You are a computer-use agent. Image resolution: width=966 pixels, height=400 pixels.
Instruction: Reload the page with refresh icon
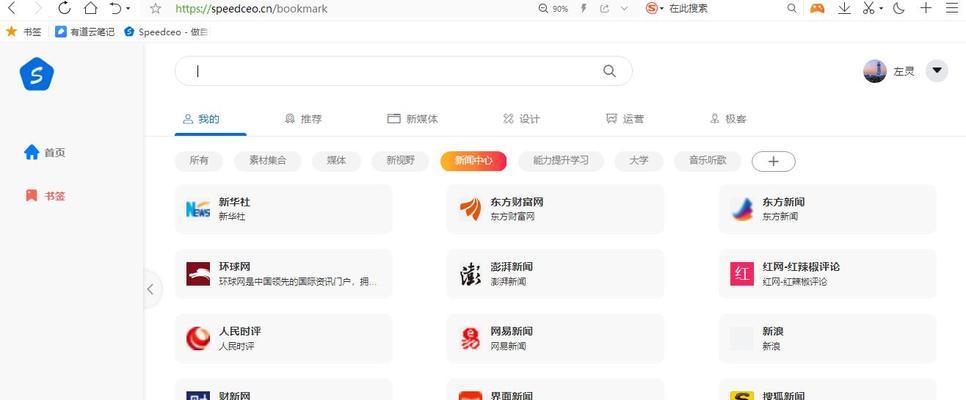[64, 9]
